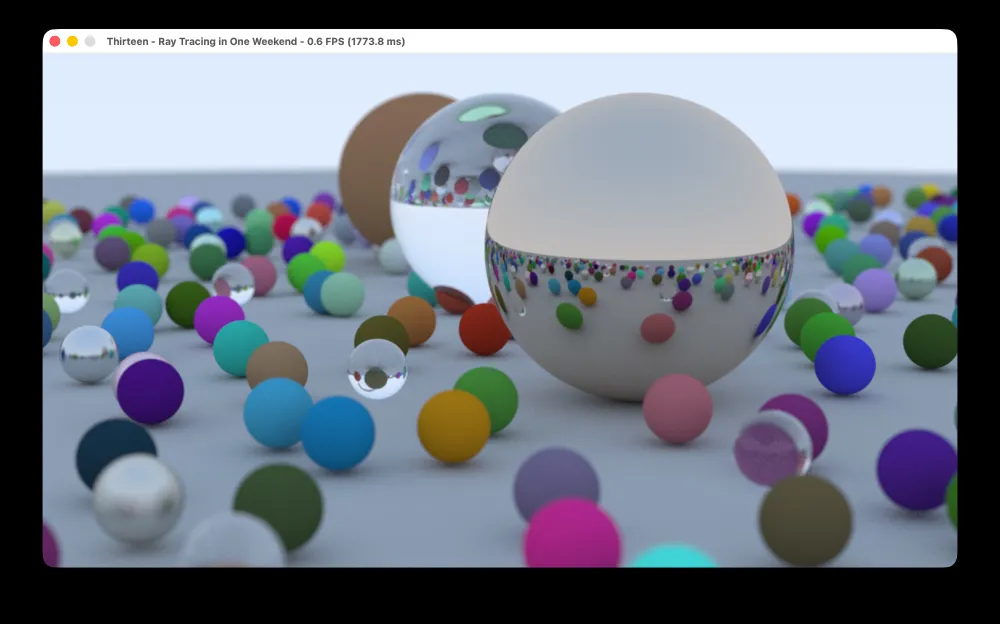Click the shiny silver sphere at bottom left
Viewport: 1000px width, 624px height.
(138, 498)
